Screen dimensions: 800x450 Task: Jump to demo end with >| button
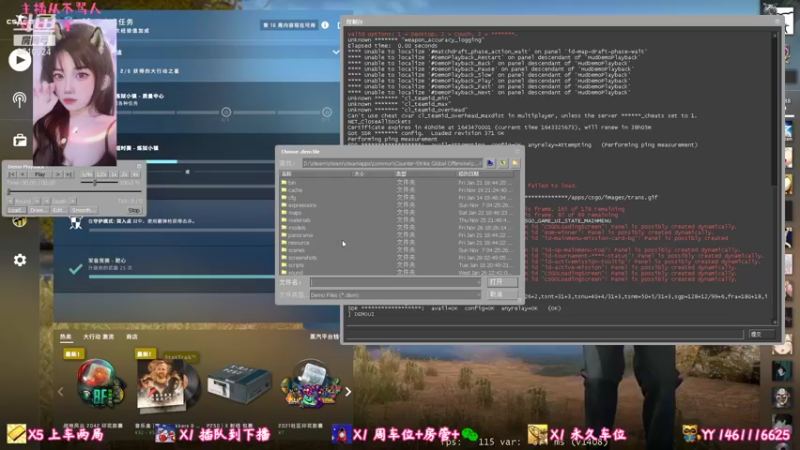tap(68, 174)
